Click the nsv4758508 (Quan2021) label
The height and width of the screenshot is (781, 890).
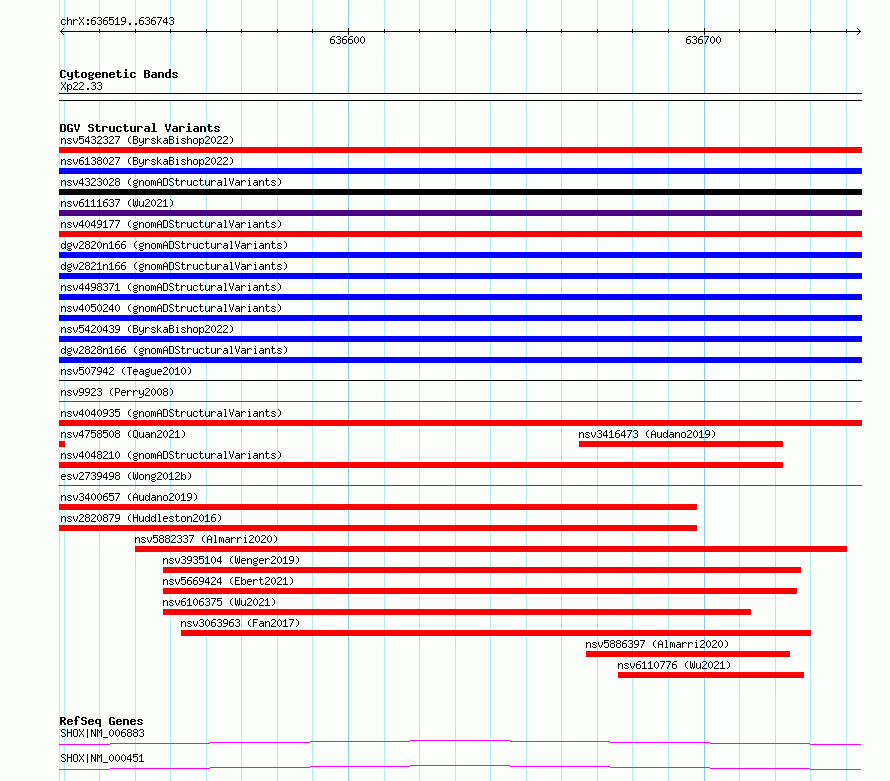pos(123,434)
